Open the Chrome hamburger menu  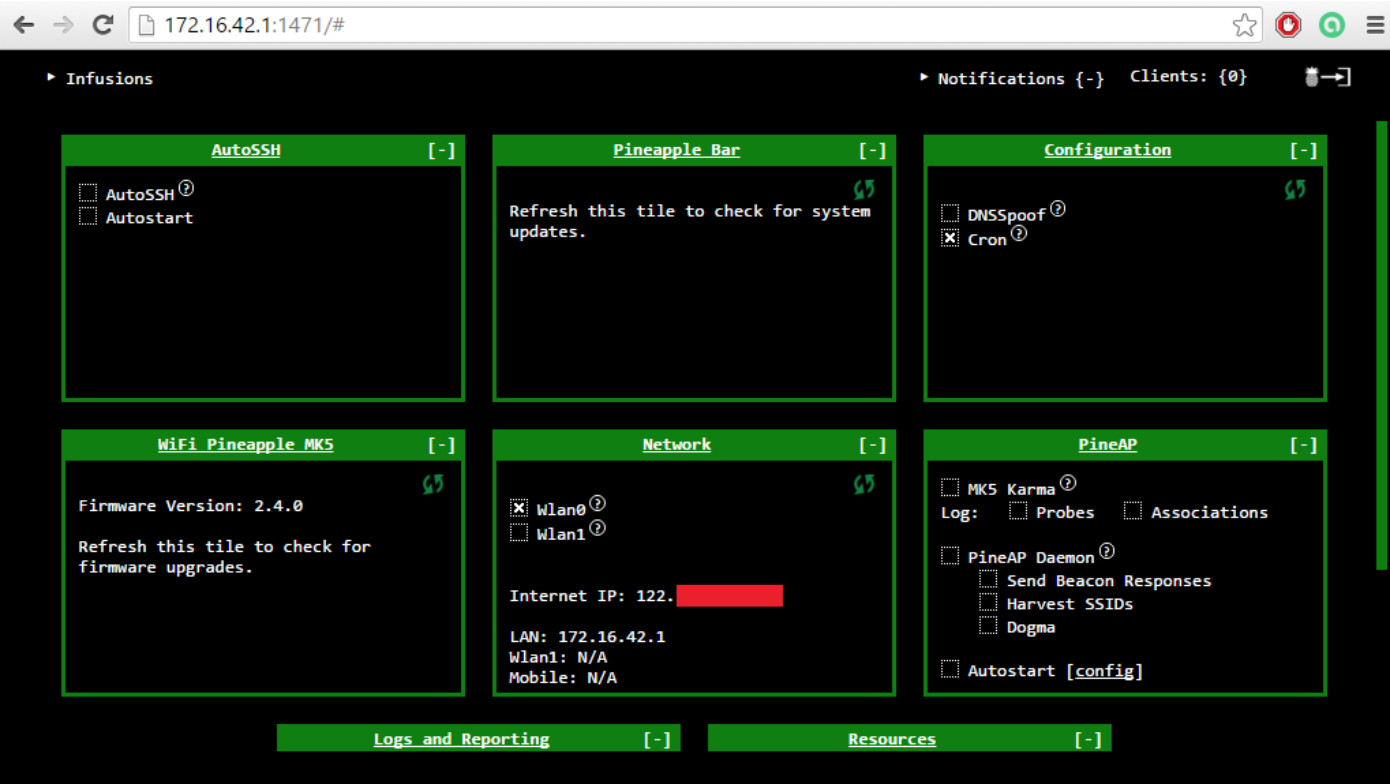(x=1374, y=25)
